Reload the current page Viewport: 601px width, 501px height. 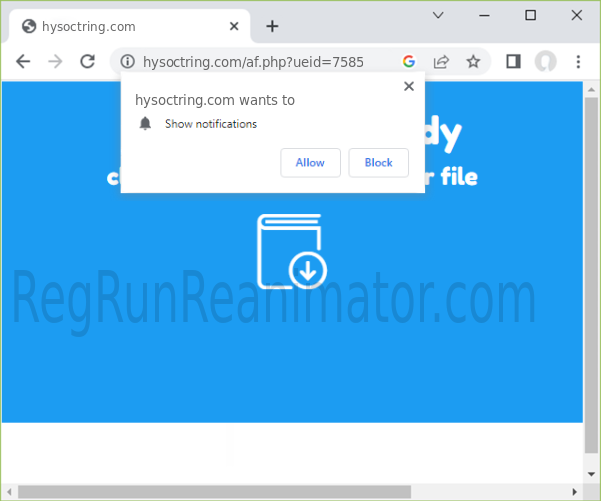click(87, 62)
